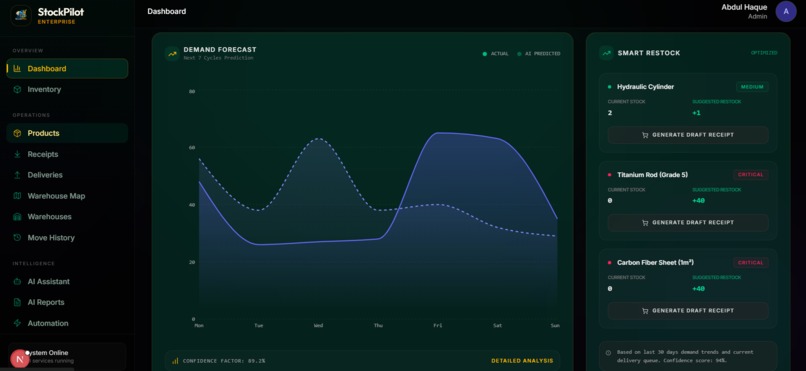Open the AI Reports label link

46,302
